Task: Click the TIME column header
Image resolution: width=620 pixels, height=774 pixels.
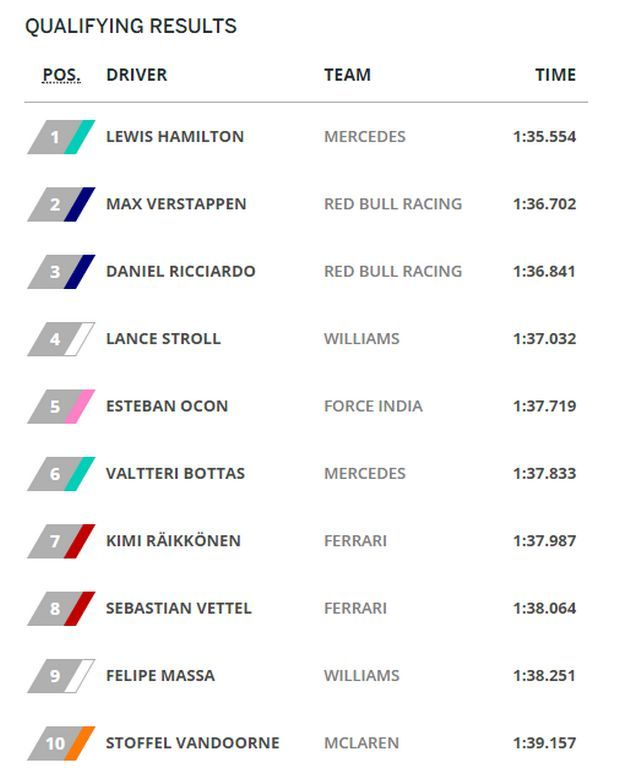Action: pyautogui.click(x=555, y=75)
